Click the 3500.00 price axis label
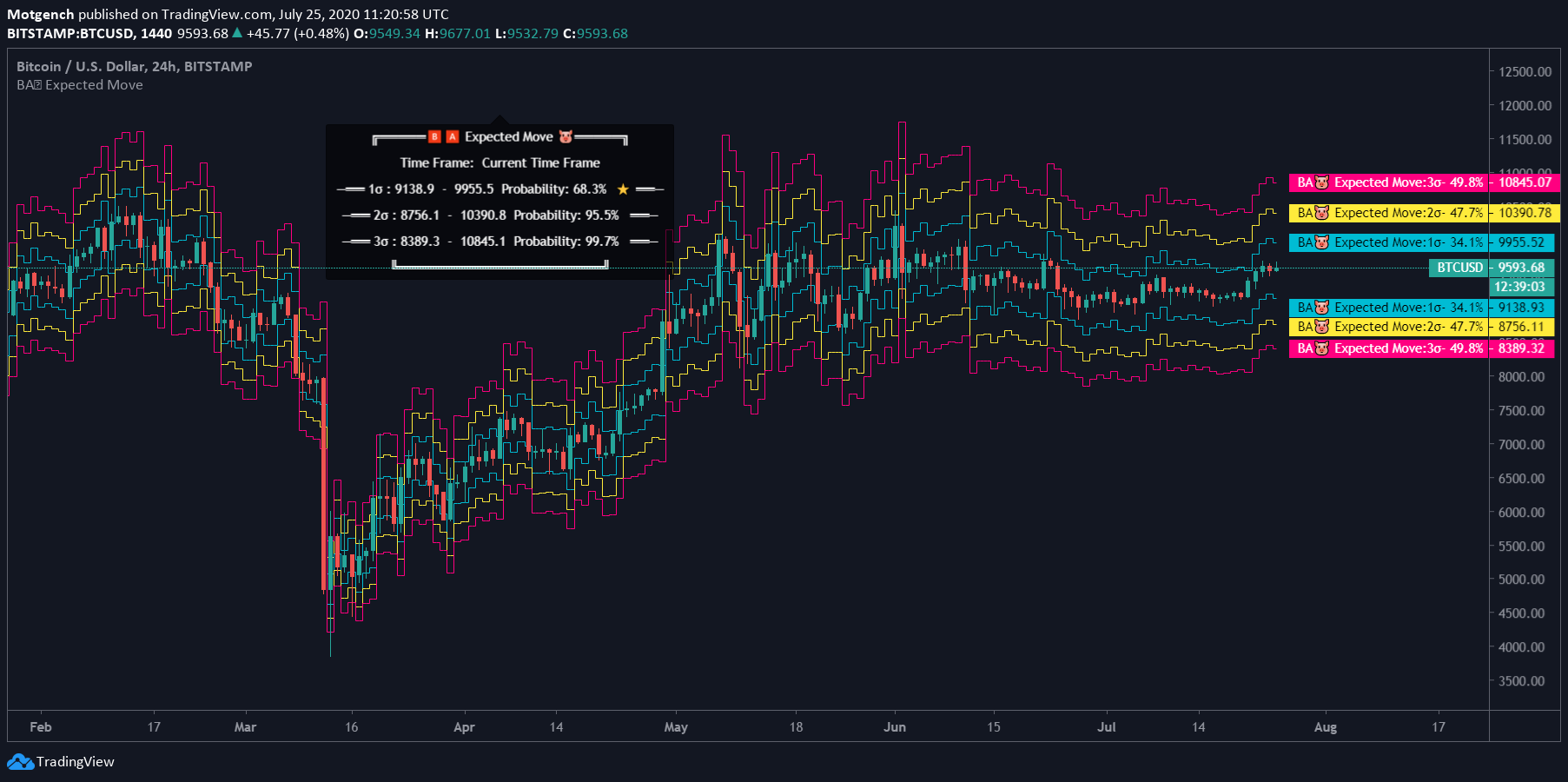Viewport: 1568px width, 782px height. point(1521,681)
